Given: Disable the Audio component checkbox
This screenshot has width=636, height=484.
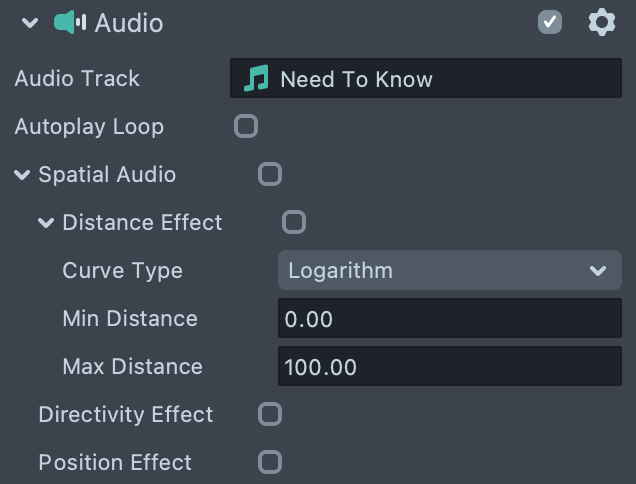Looking at the screenshot, I should [550, 22].
